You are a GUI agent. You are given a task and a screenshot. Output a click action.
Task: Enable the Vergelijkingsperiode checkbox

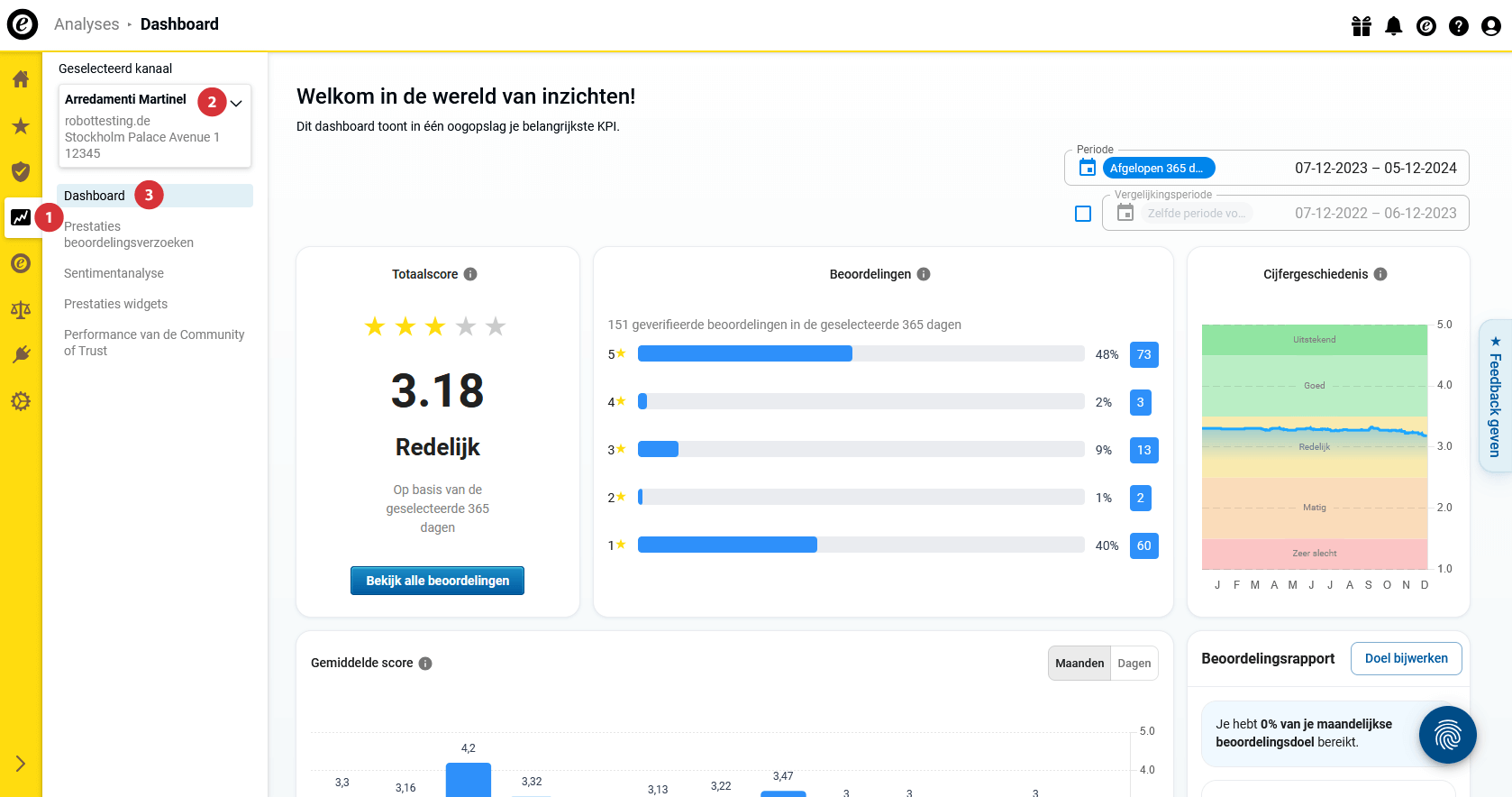point(1083,214)
